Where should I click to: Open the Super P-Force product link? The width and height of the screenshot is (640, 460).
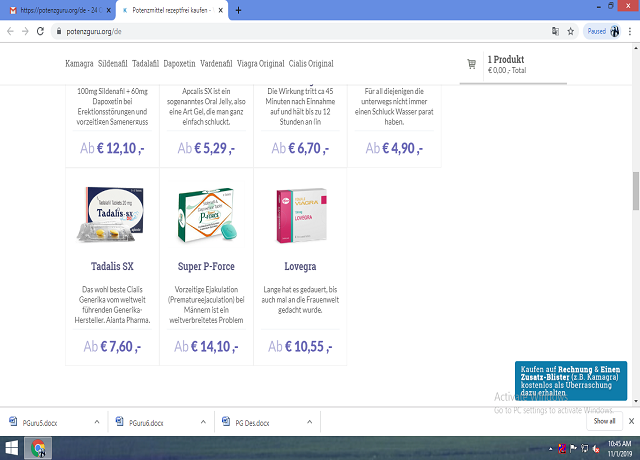coord(206,266)
